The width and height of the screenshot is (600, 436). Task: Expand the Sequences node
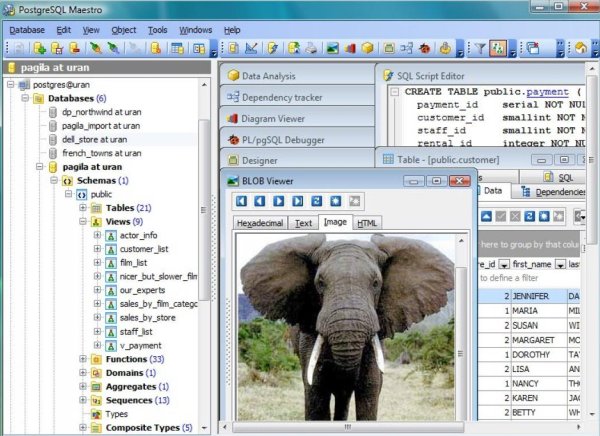(x=83, y=400)
